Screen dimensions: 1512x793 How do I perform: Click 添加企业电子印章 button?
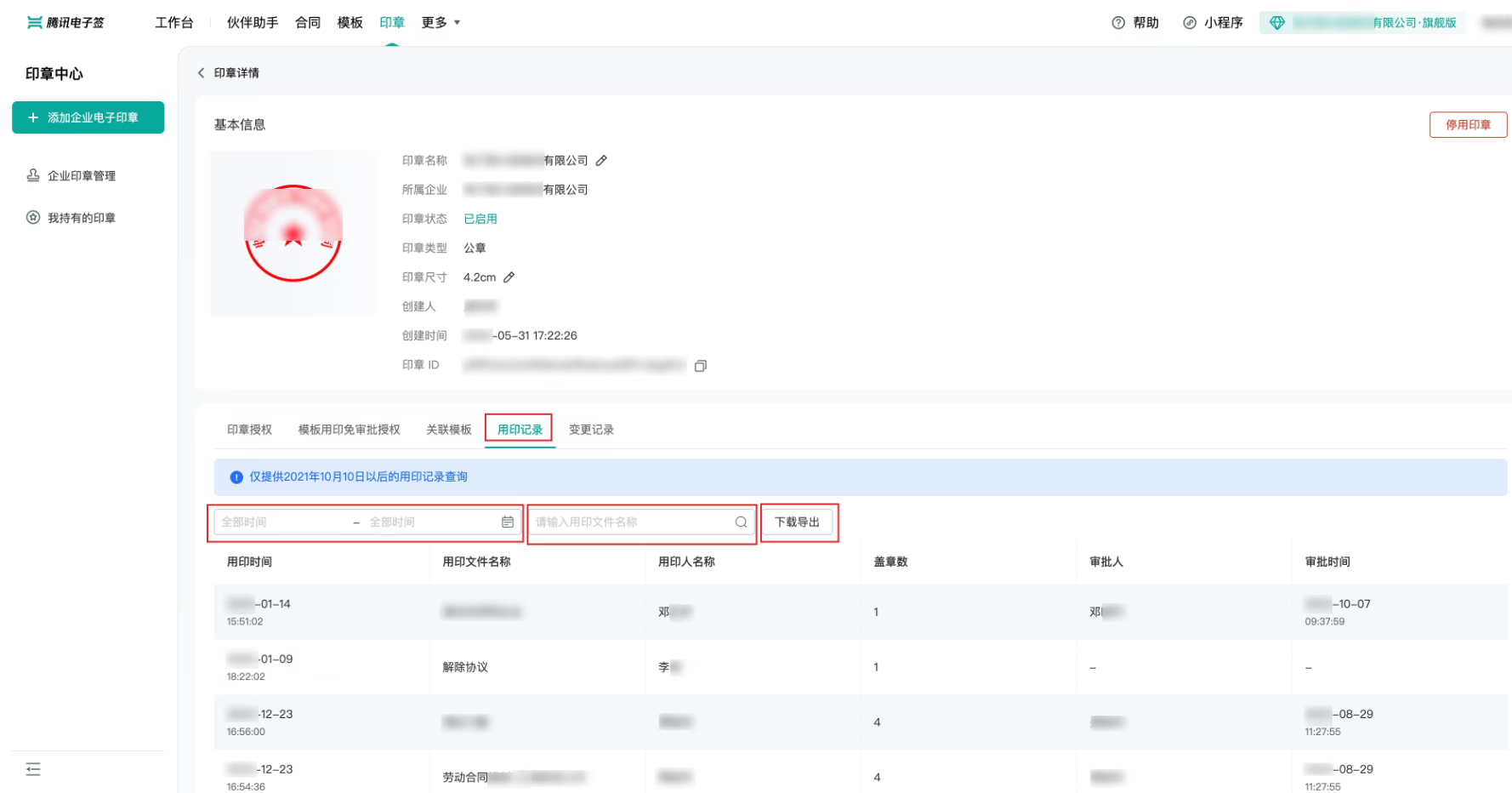[x=88, y=117]
